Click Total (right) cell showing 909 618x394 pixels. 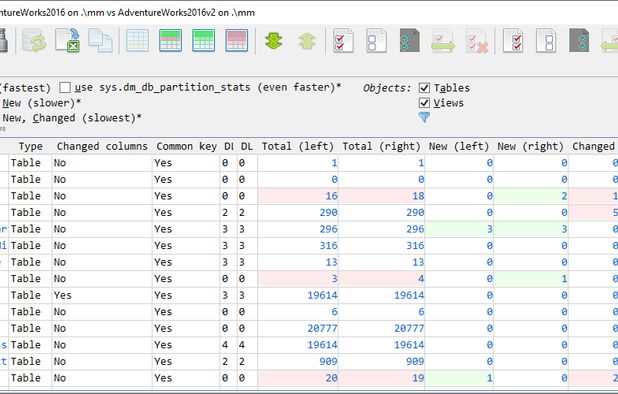382,361
